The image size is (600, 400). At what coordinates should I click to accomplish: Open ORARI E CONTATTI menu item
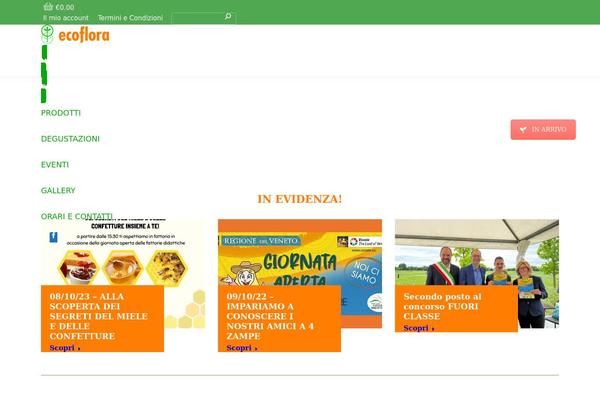(x=77, y=216)
